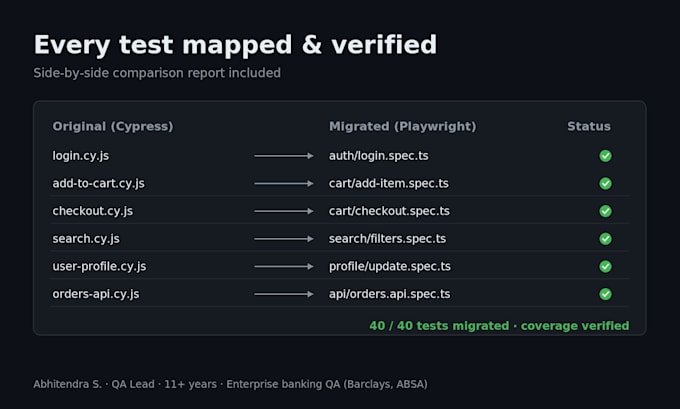Click the Every test mapped & verified heading
The image size is (680, 409).
[235, 45]
